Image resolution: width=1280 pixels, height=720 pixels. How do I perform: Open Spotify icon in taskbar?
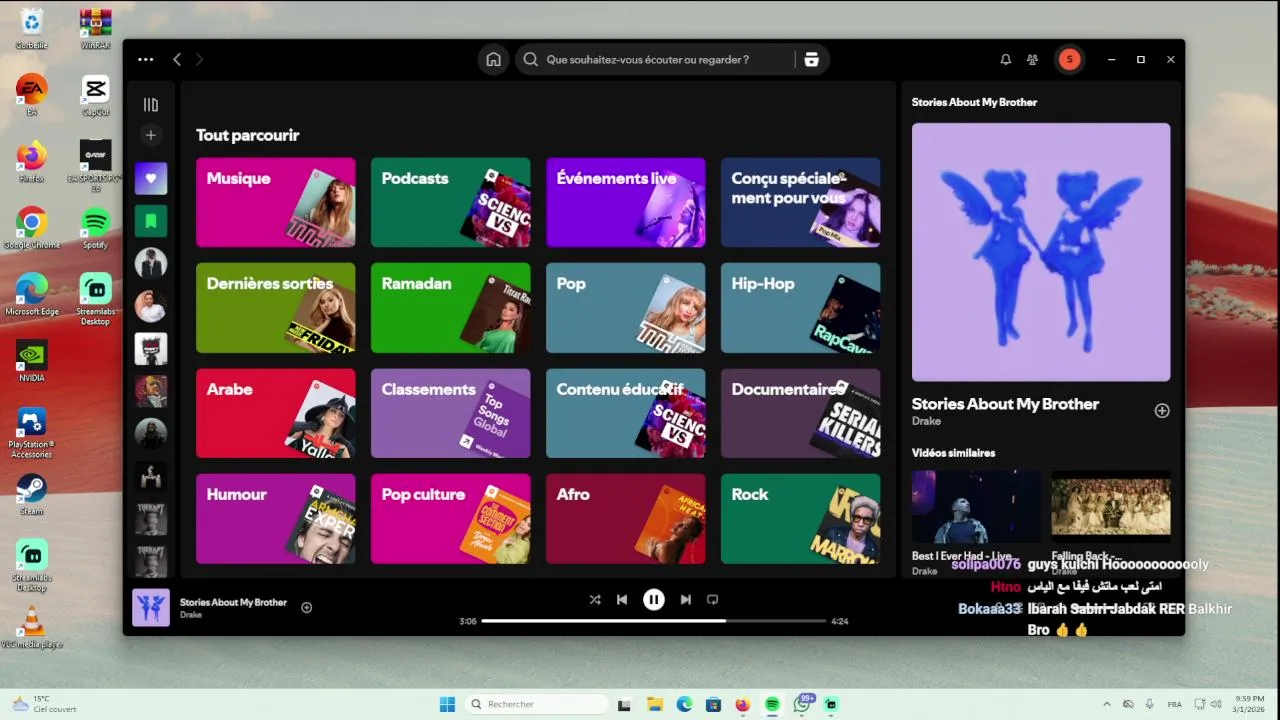pos(772,704)
